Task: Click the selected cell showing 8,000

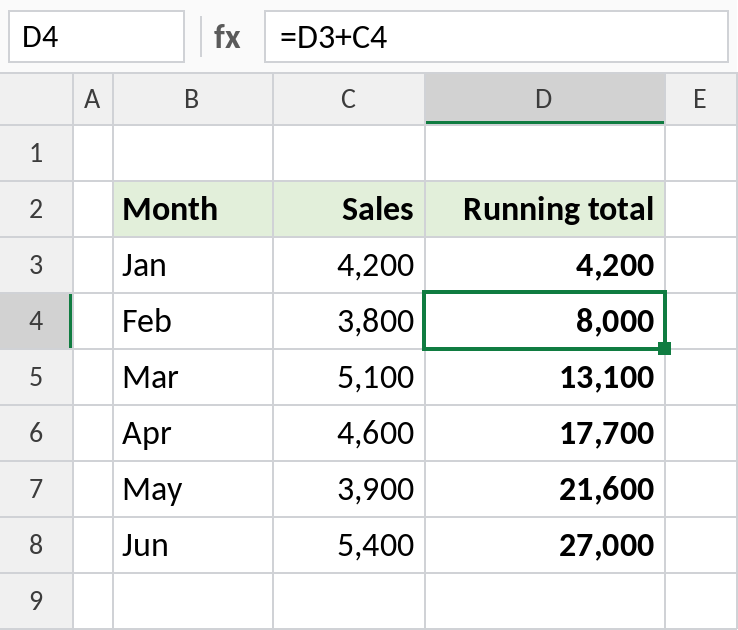Action: coord(545,321)
